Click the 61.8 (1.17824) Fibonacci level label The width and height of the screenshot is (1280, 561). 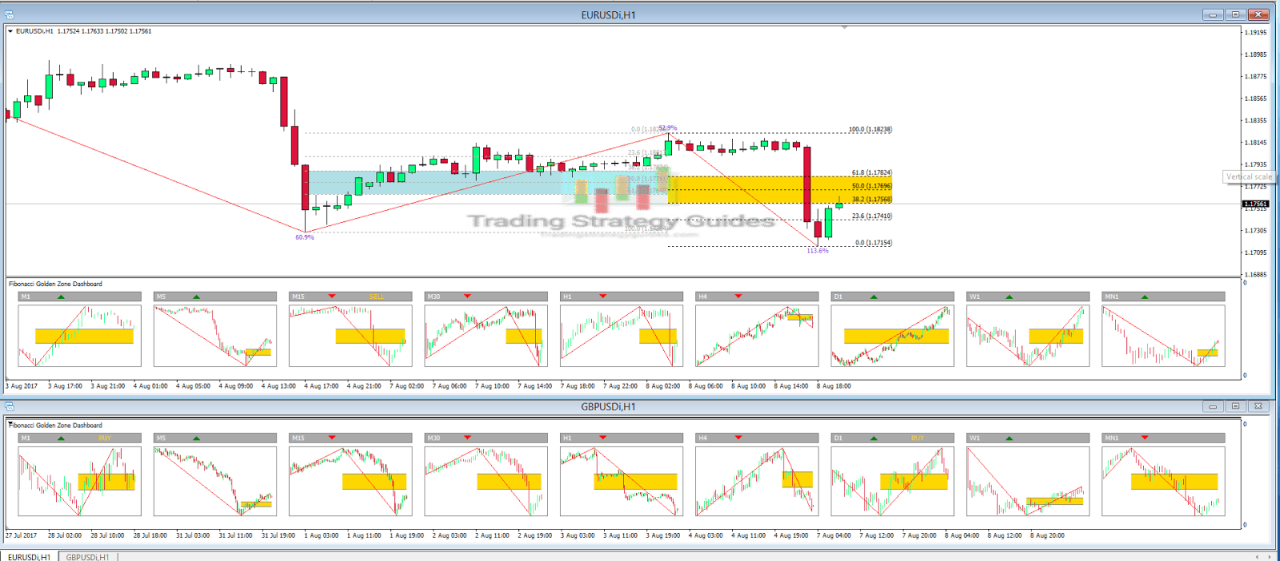(870, 172)
